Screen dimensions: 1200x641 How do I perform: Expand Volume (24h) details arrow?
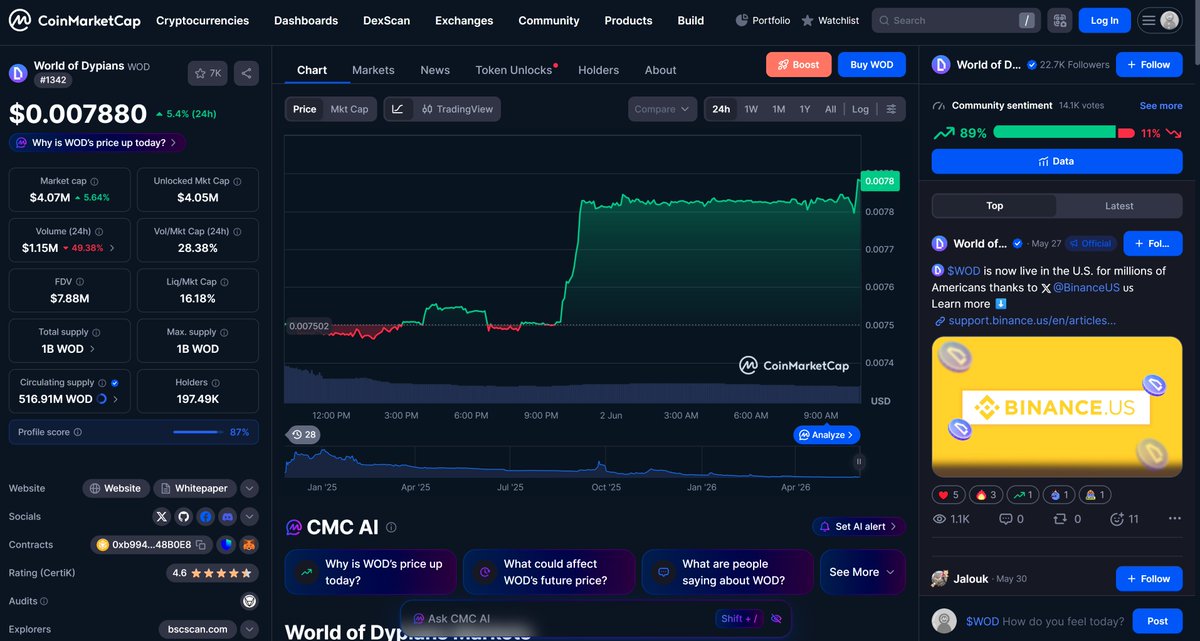click(x=112, y=248)
